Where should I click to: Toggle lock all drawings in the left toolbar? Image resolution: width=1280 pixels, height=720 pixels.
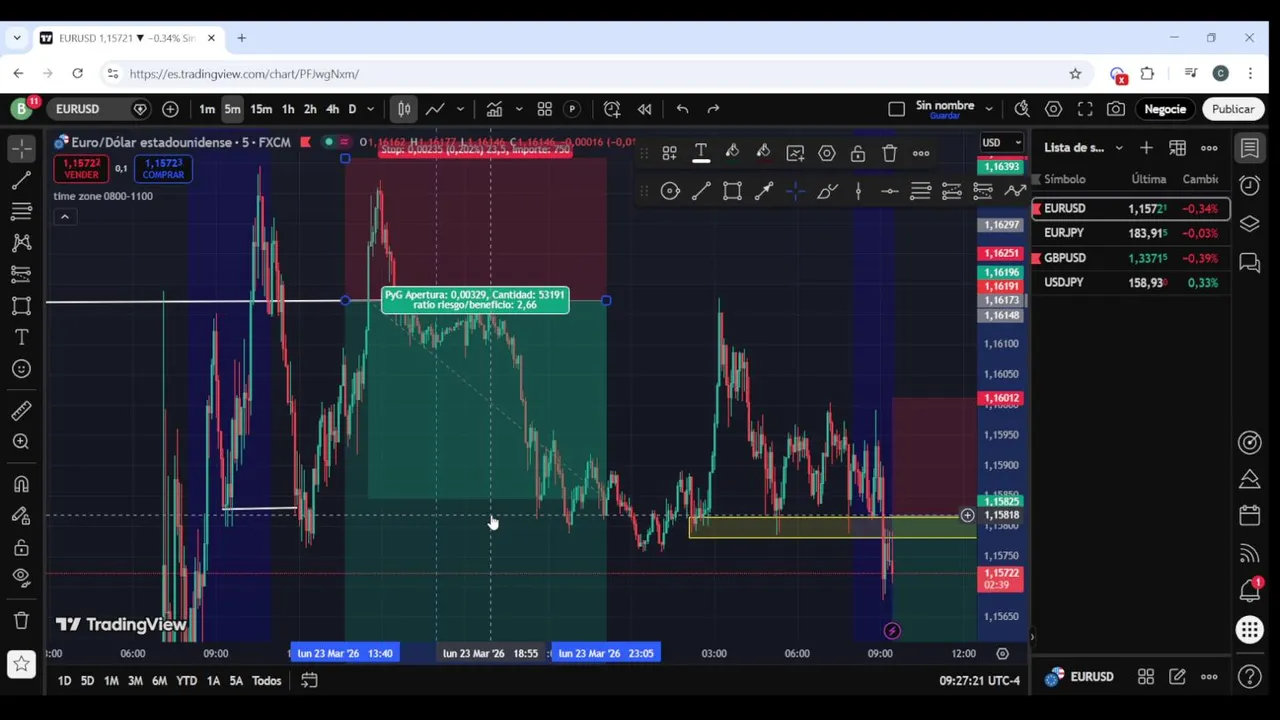pos(21,547)
